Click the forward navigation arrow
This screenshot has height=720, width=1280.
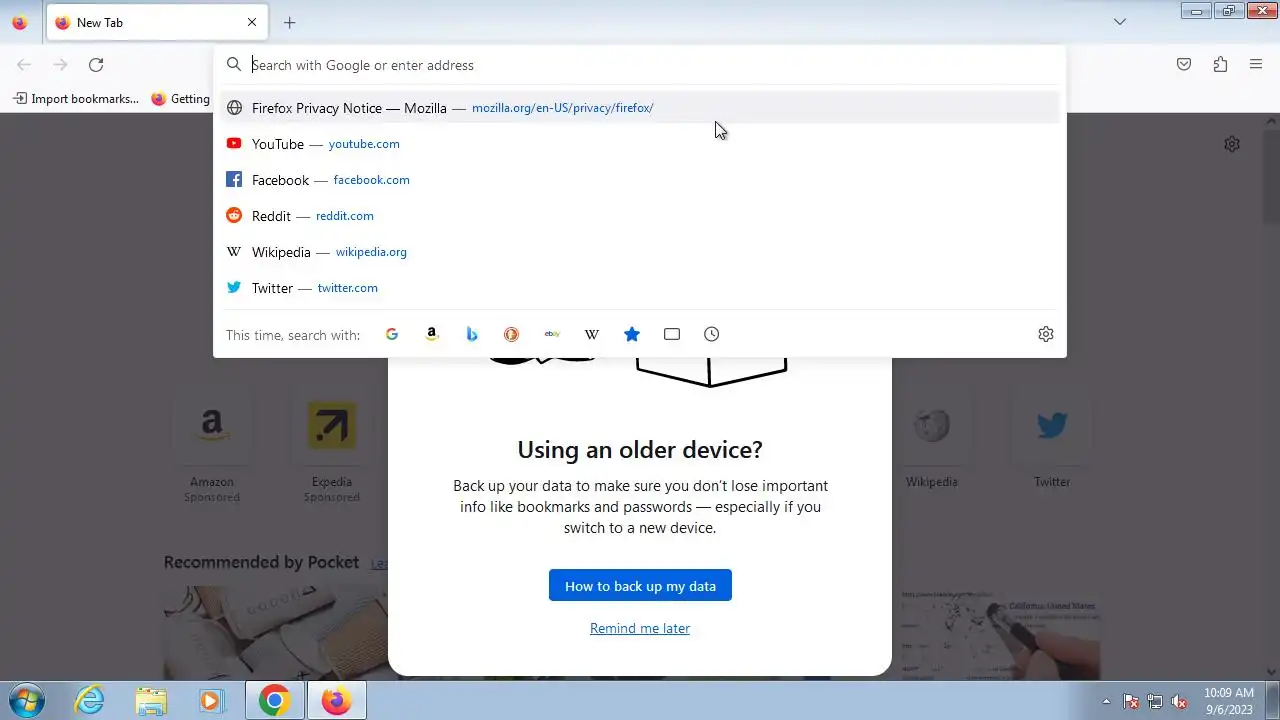click(x=60, y=65)
